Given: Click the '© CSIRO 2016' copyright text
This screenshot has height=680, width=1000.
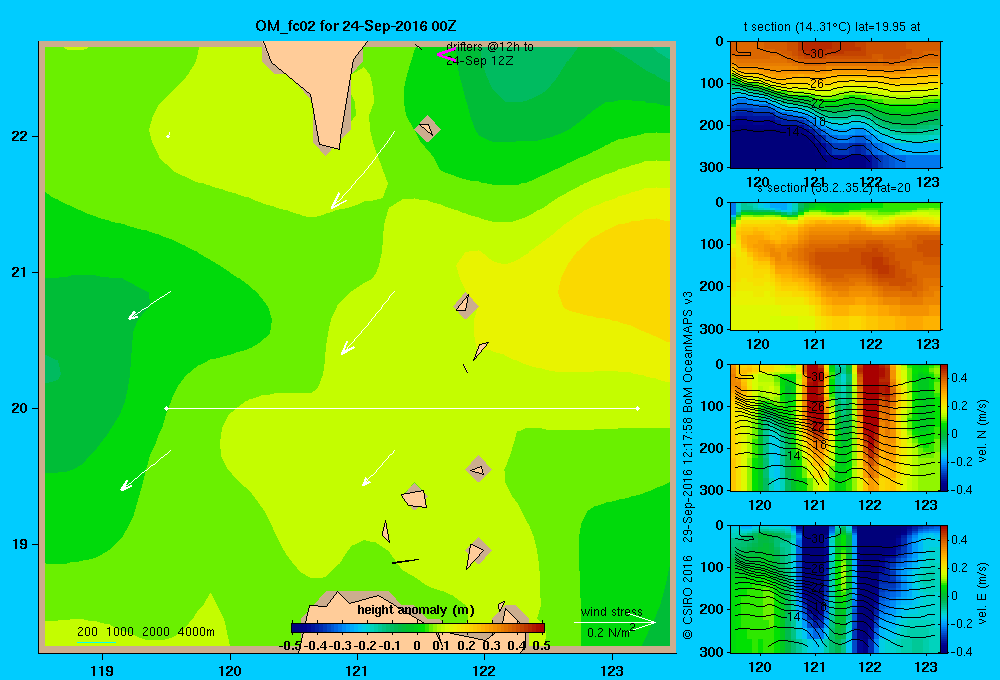Looking at the screenshot, I should pyautogui.click(x=688, y=598).
